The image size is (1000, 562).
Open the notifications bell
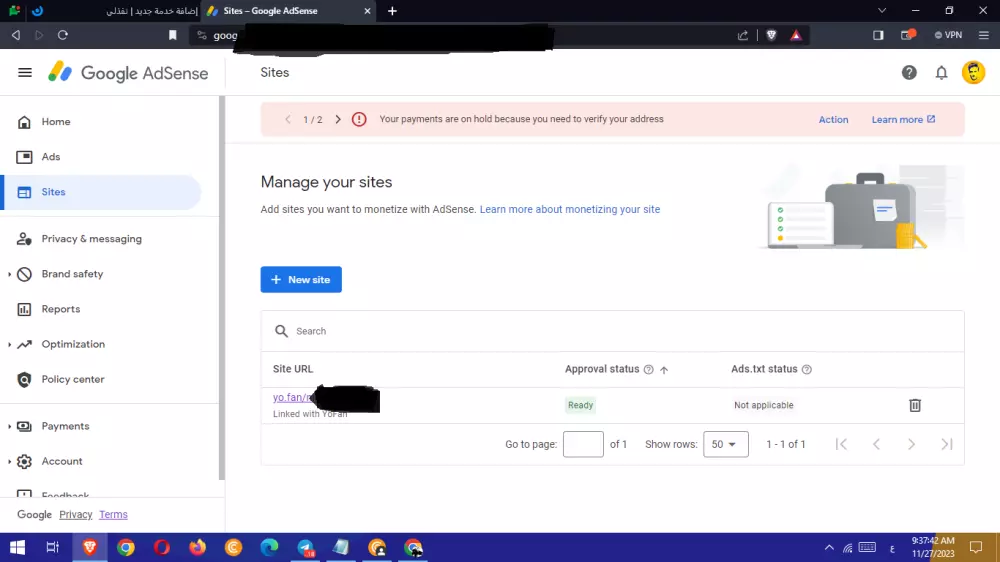(x=941, y=73)
